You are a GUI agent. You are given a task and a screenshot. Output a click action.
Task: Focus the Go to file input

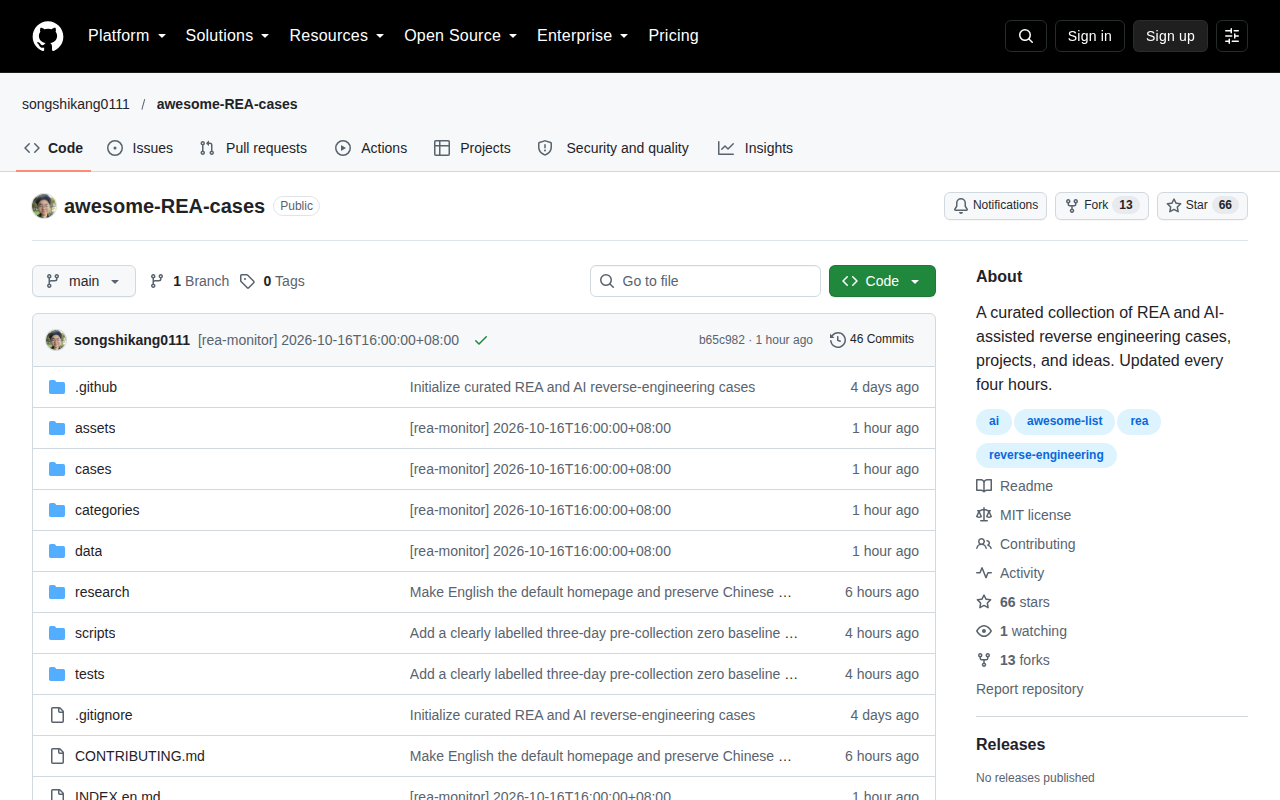point(705,281)
